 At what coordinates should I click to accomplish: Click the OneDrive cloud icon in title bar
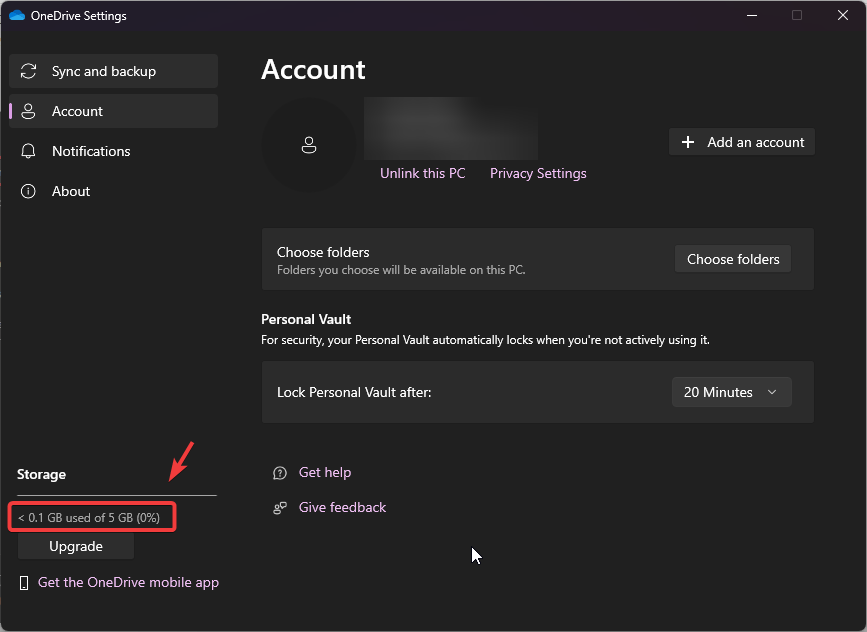[16, 16]
